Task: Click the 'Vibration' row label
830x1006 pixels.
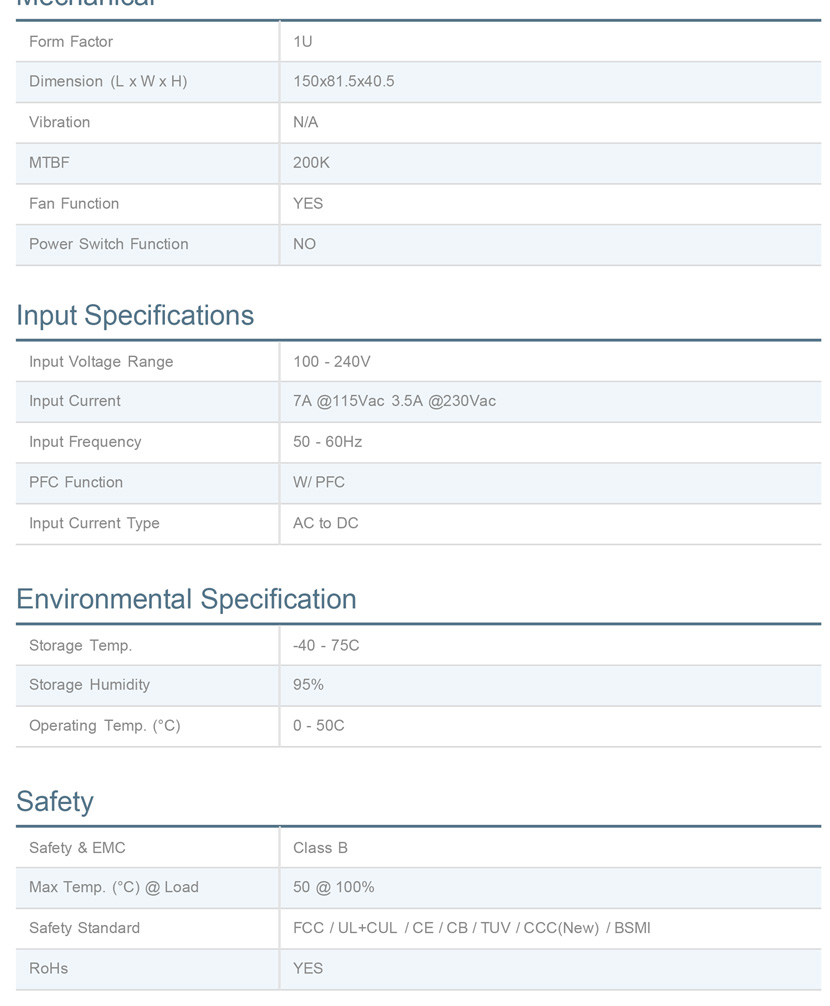Action: pos(60,122)
